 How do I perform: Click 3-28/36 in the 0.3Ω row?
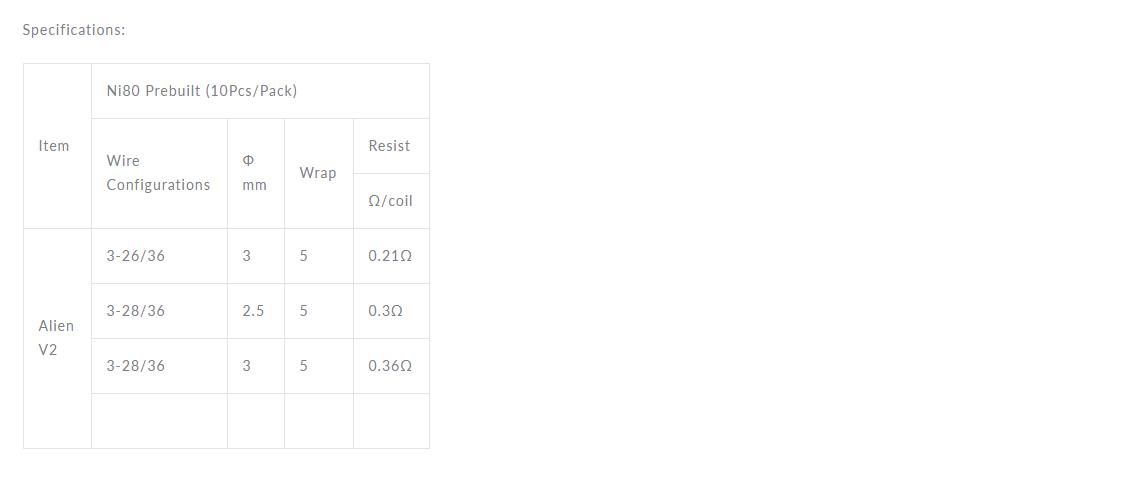pyautogui.click(x=136, y=311)
